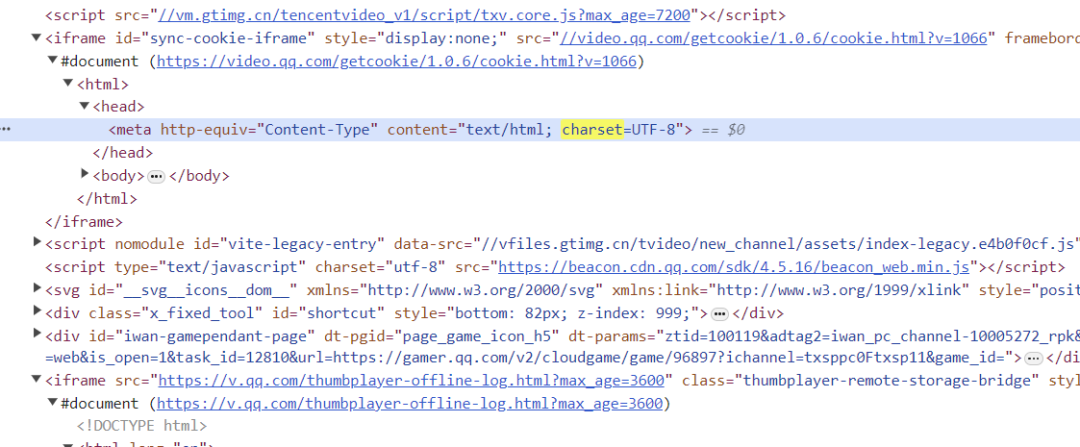Viewport: 1080px width, 447px height.
Task: Expand the collapsed body element
Action: pyautogui.click(x=84, y=174)
